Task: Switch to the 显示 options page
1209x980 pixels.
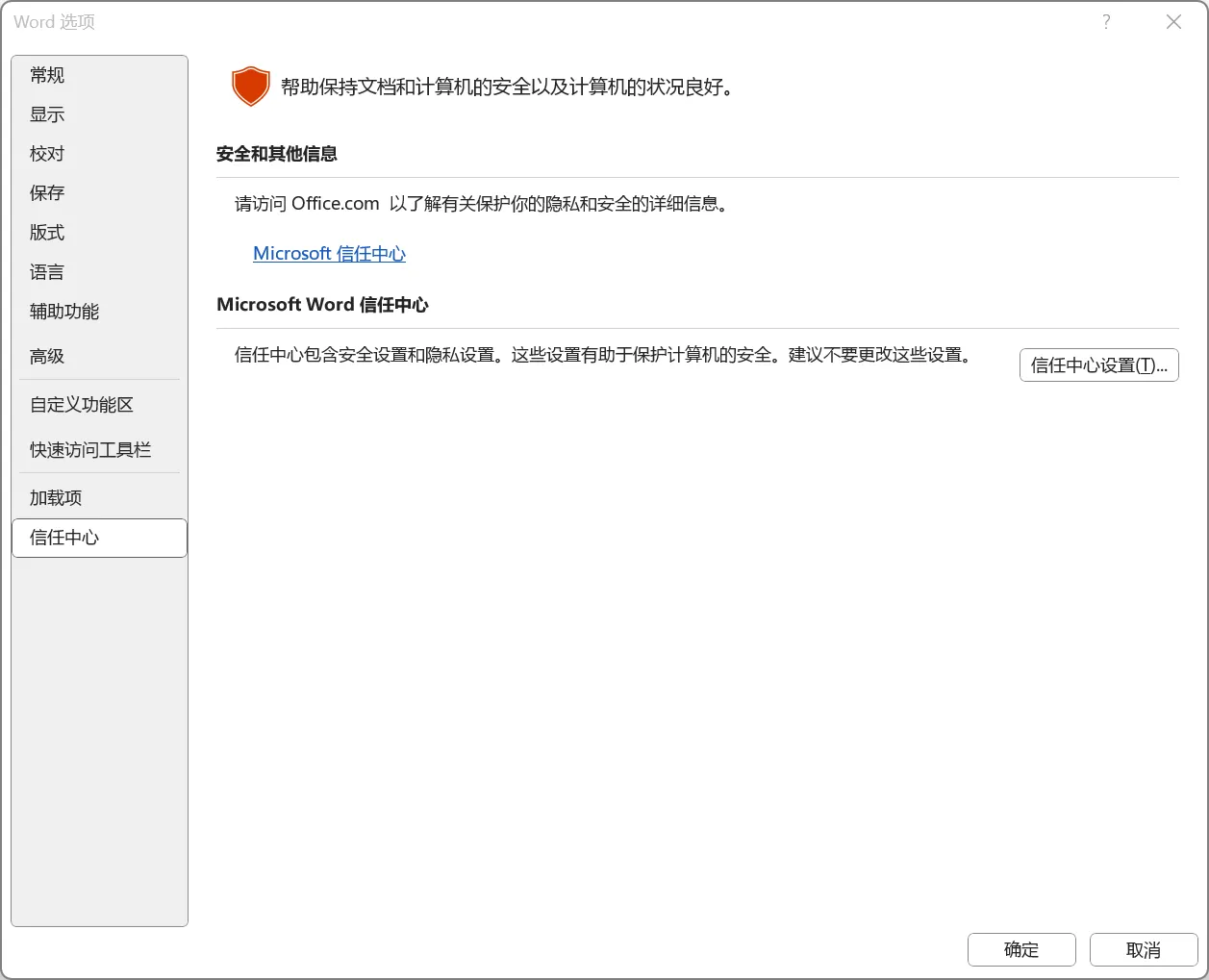Action: tap(46, 113)
